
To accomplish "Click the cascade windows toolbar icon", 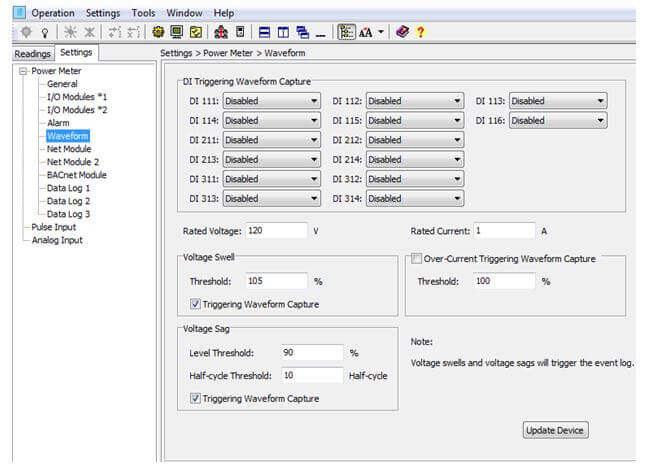I will pos(302,33).
